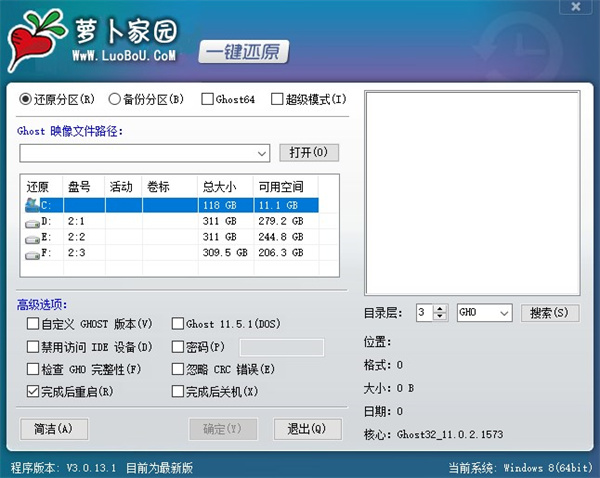Enable the Ghost64 checkbox
The height and width of the screenshot is (478, 600).
point(207,99)
